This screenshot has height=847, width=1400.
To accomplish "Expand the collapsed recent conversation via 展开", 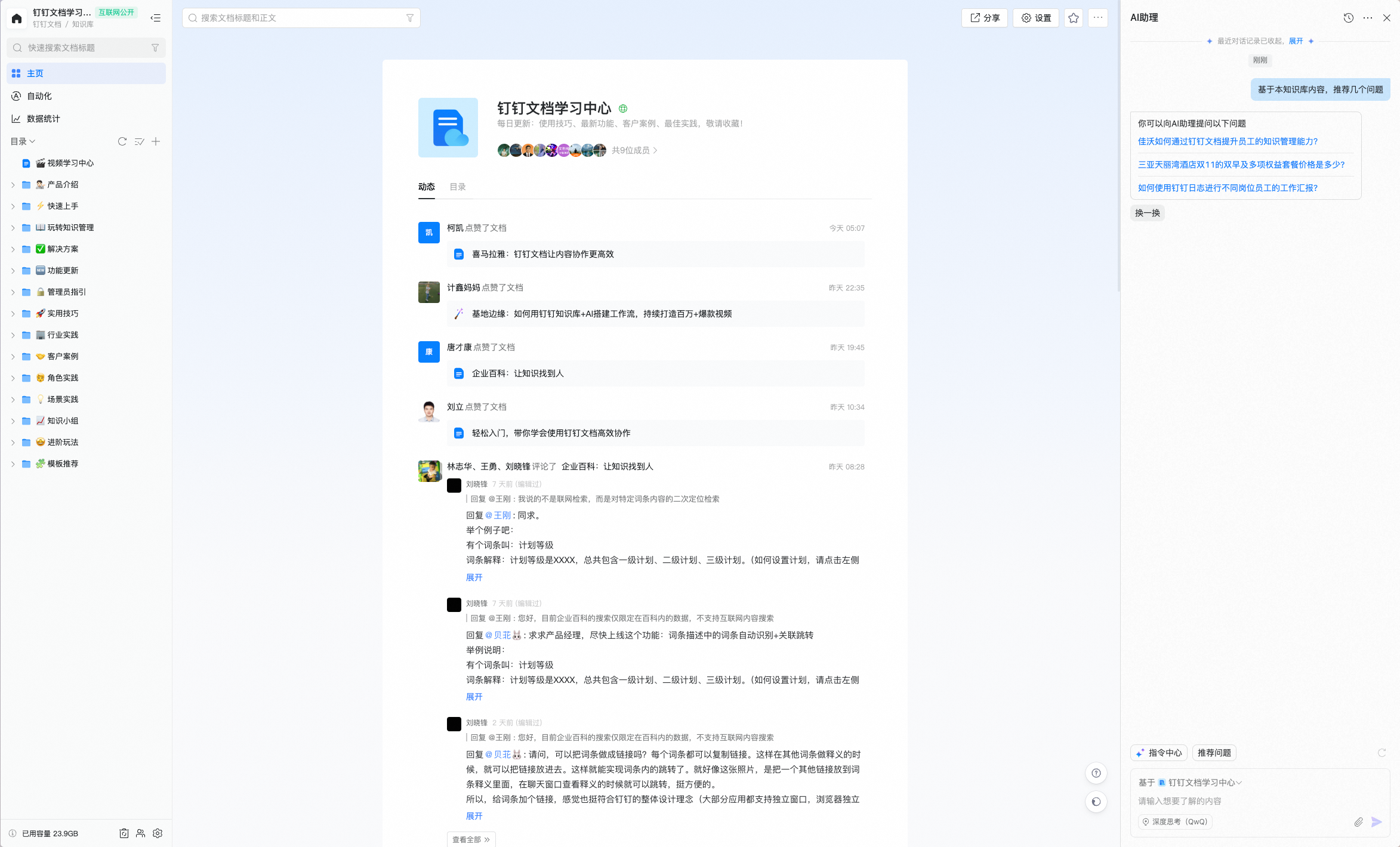I will point(1296,41).
